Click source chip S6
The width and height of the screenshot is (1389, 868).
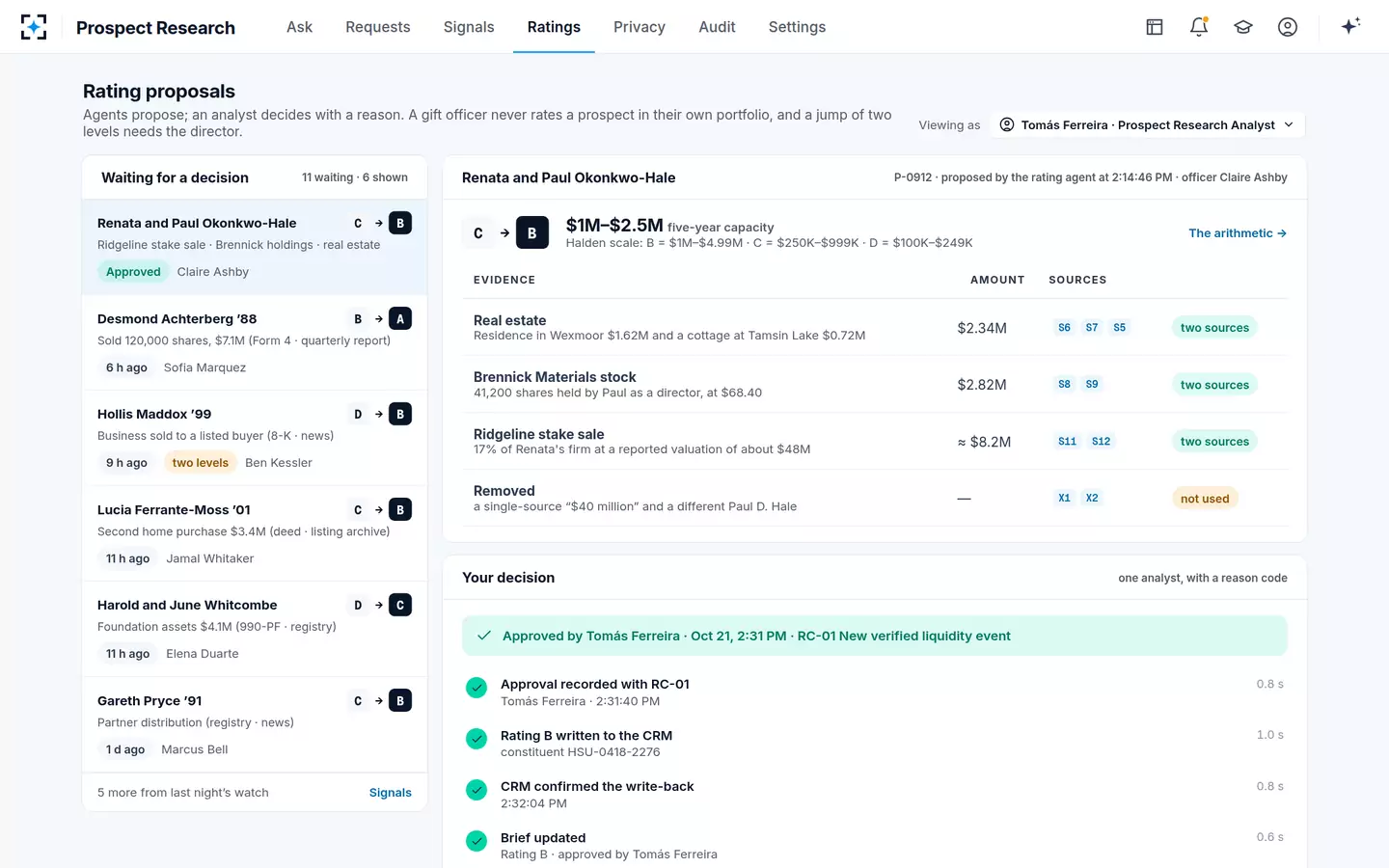click(1064, 328)
